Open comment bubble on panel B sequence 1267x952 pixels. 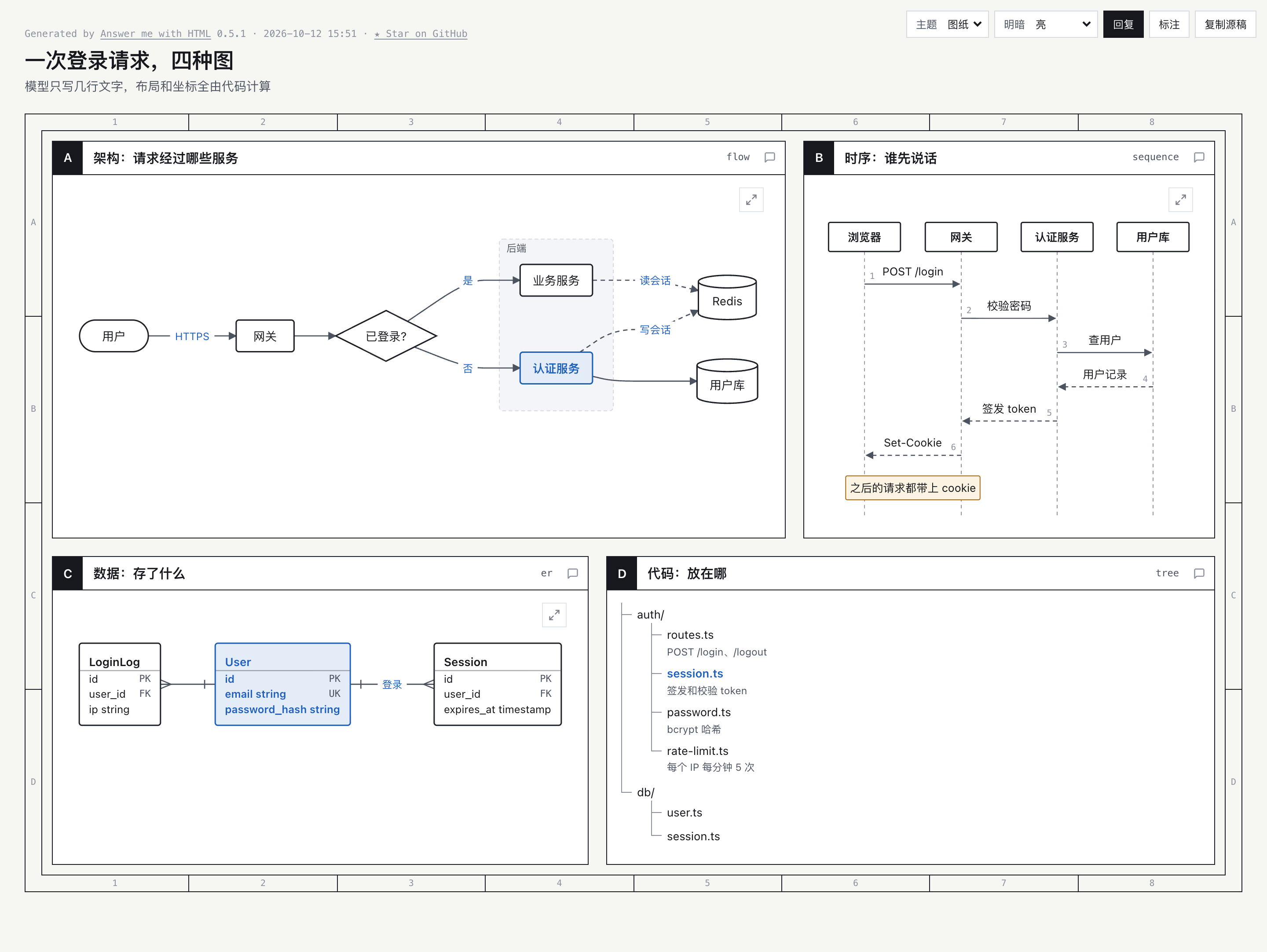pos(1199,157)
